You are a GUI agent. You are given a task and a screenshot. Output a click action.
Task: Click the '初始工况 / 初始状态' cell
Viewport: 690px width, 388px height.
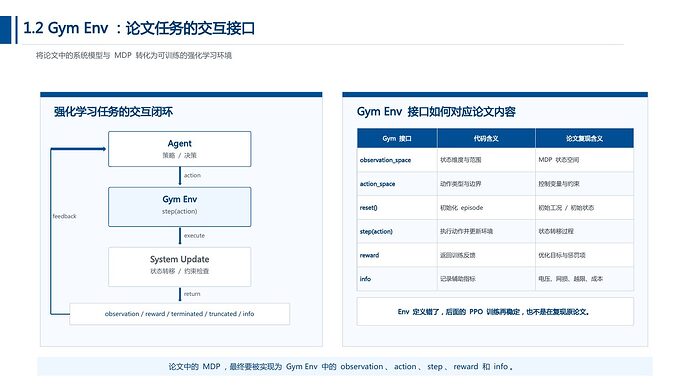point(584,208)
